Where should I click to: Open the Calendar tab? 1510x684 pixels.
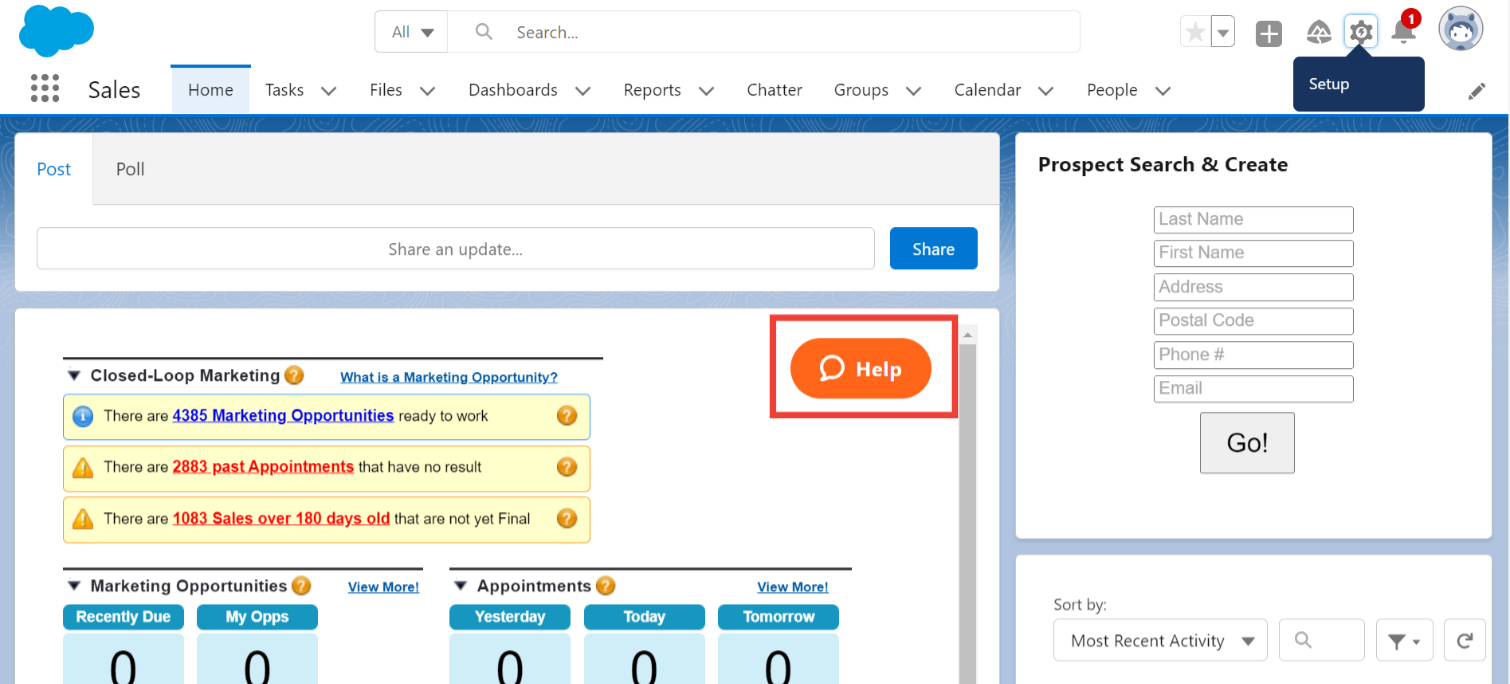987,90
